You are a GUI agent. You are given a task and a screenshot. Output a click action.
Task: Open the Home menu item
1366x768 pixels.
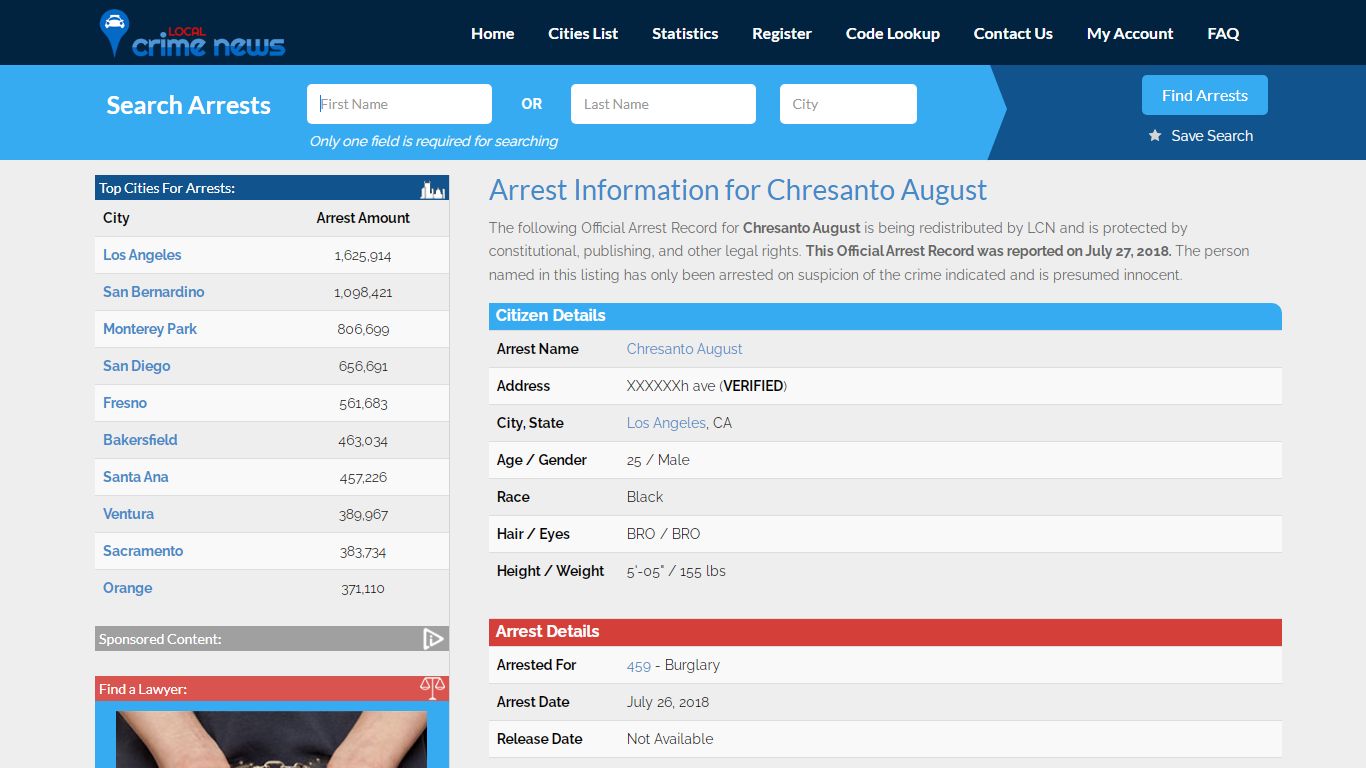click(x=493, y=34)
